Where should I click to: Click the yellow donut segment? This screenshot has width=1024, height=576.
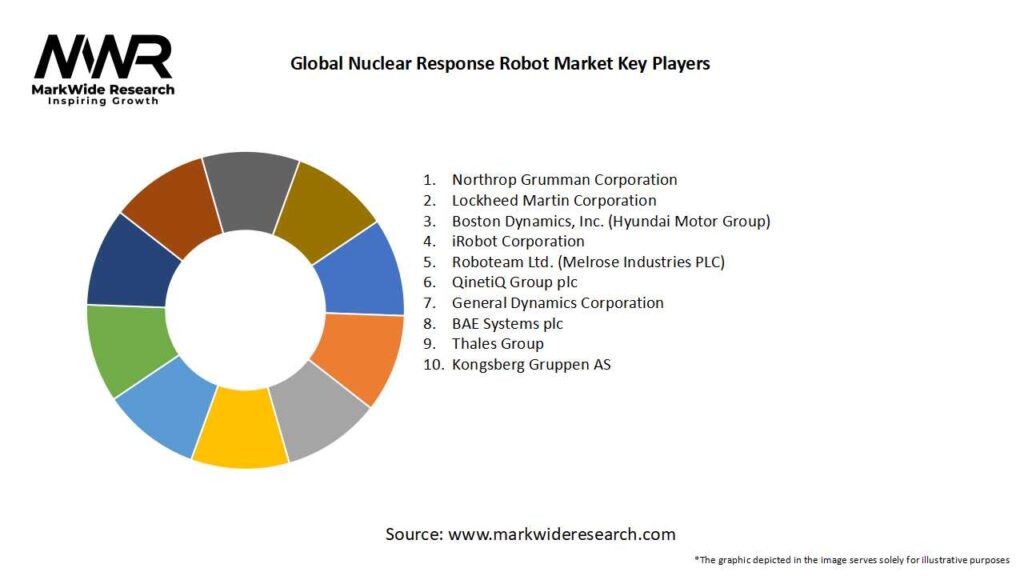coord(240,430)
